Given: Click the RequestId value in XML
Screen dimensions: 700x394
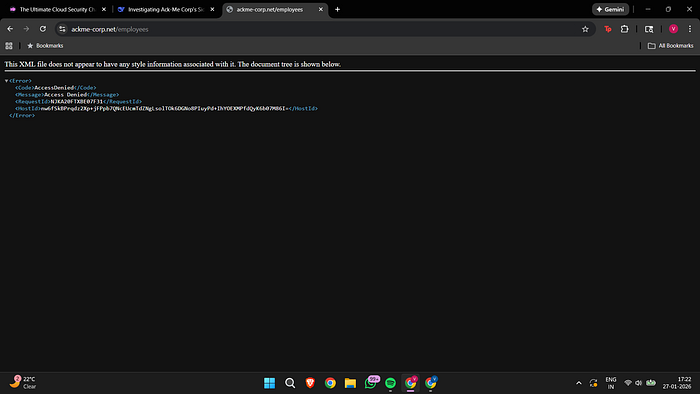Looking at the screenshot, I should [x=77, y=102].
